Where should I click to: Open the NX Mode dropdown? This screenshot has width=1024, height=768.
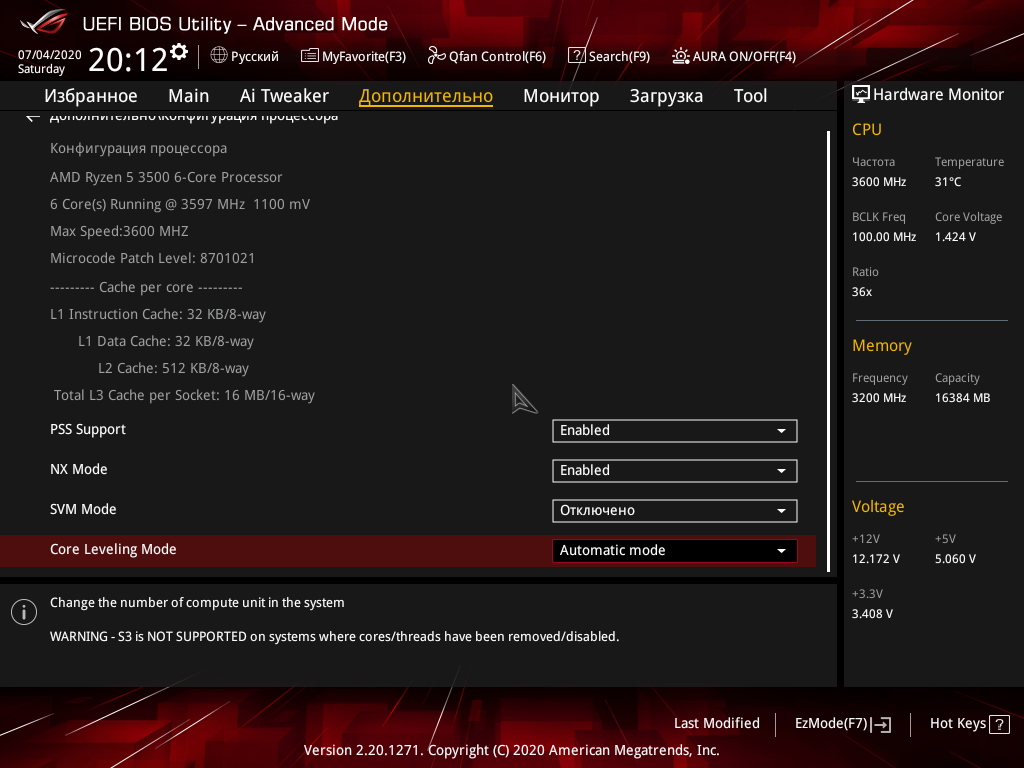point(675,470)
